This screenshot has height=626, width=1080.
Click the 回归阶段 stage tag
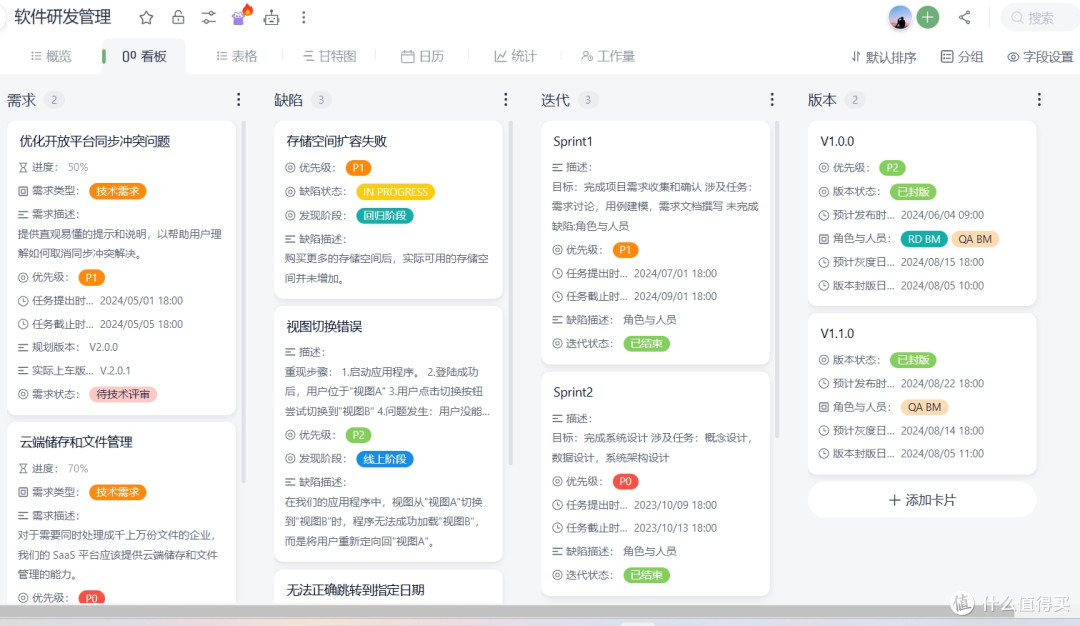(384, 216)
